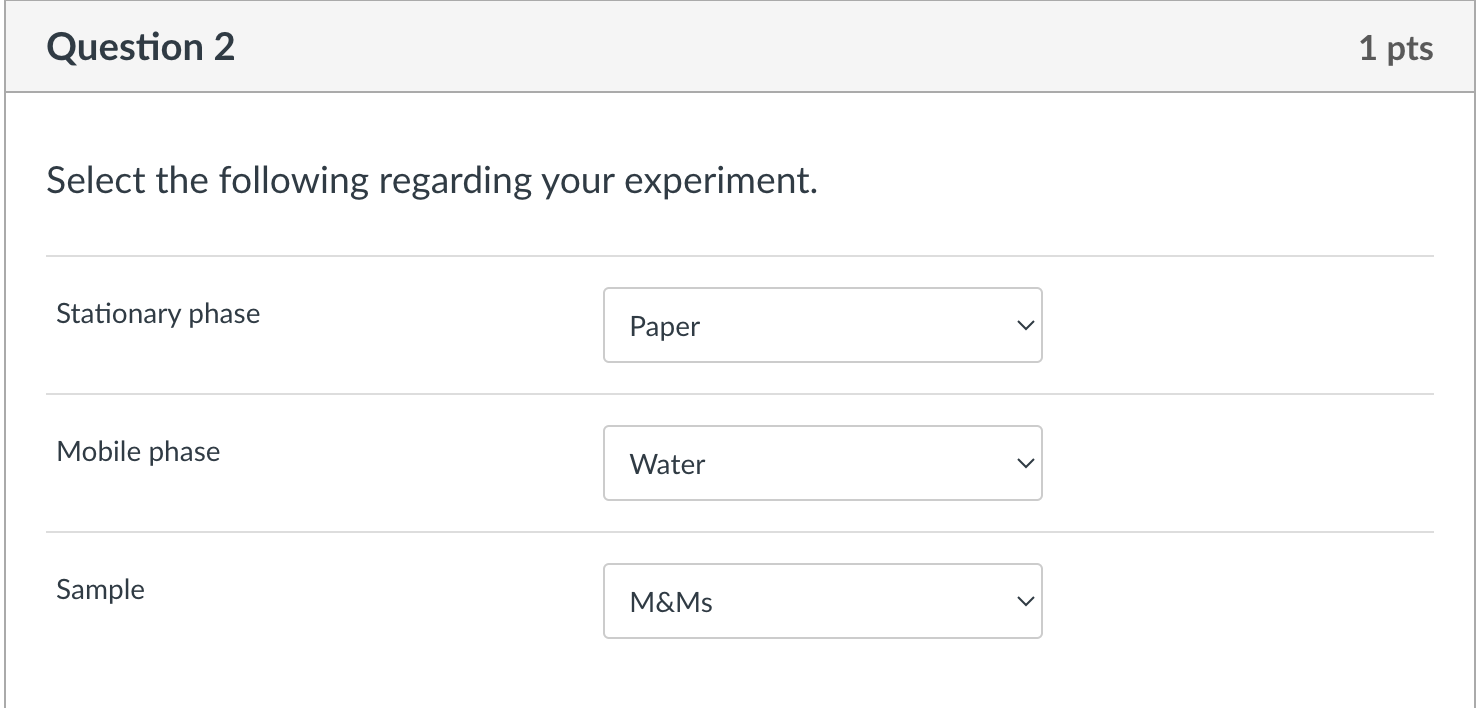Screen dimensions: 1476x708
Task: Click the "Stationary phase" row label
Action: click(158, 314)
